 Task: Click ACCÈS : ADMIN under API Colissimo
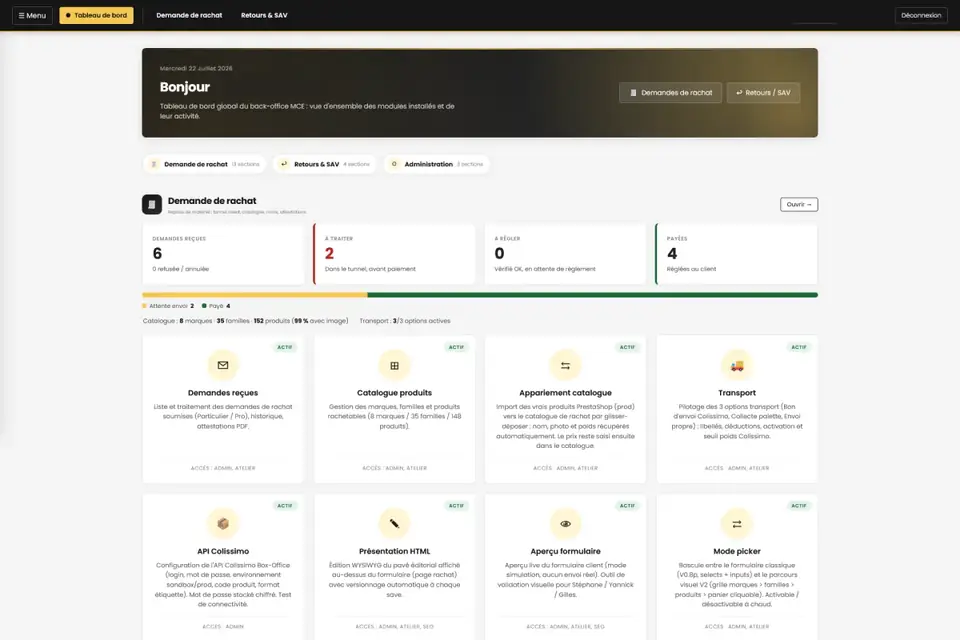point(223,627)
